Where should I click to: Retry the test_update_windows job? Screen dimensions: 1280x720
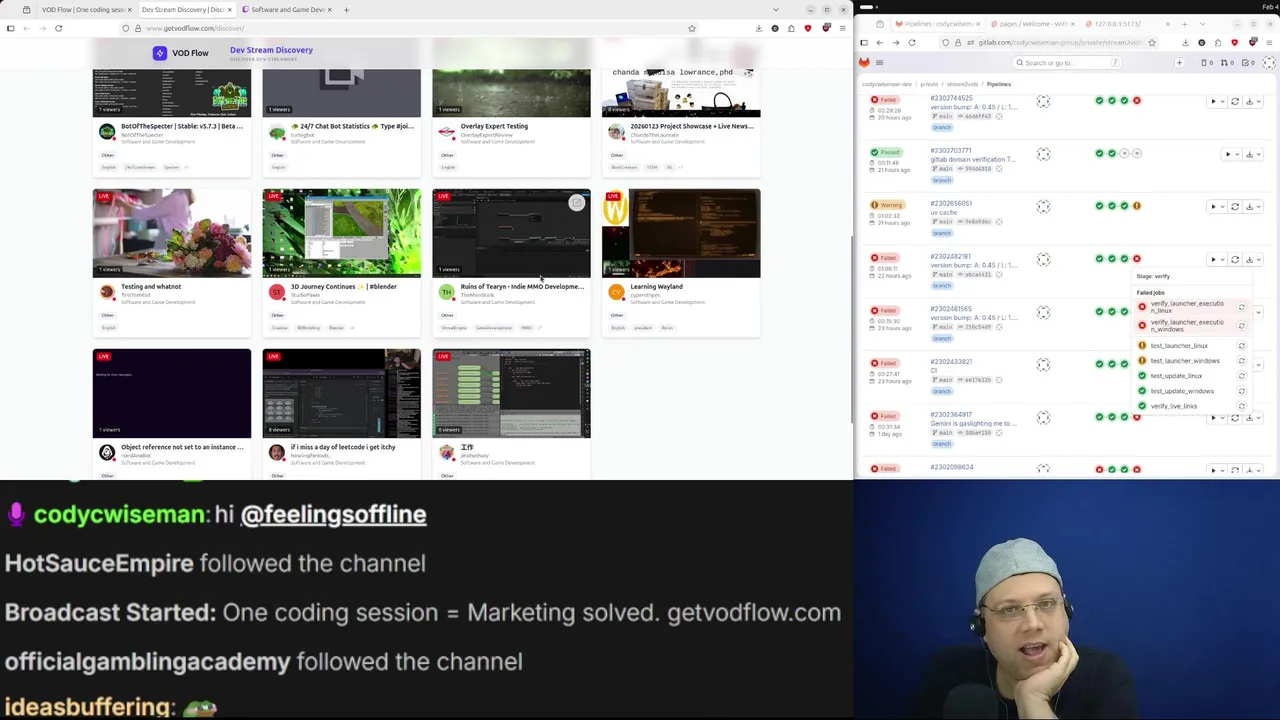(x=1241, y=391)
